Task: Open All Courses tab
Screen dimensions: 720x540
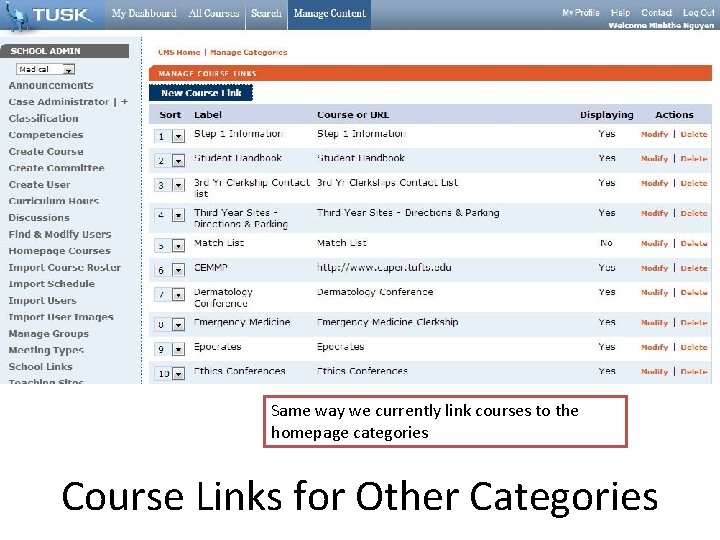Action: coord(214,13)
